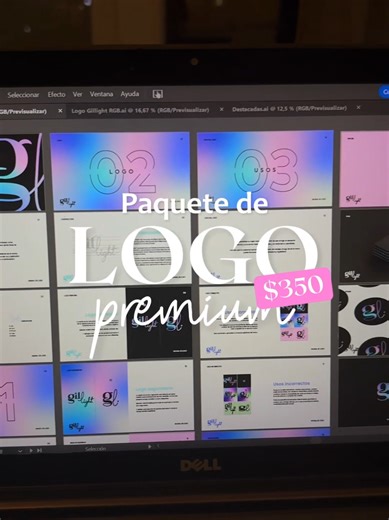The image size is (389, 520).
Task: Select the incorrect-use logo samples image
Action: coord(237,394)
